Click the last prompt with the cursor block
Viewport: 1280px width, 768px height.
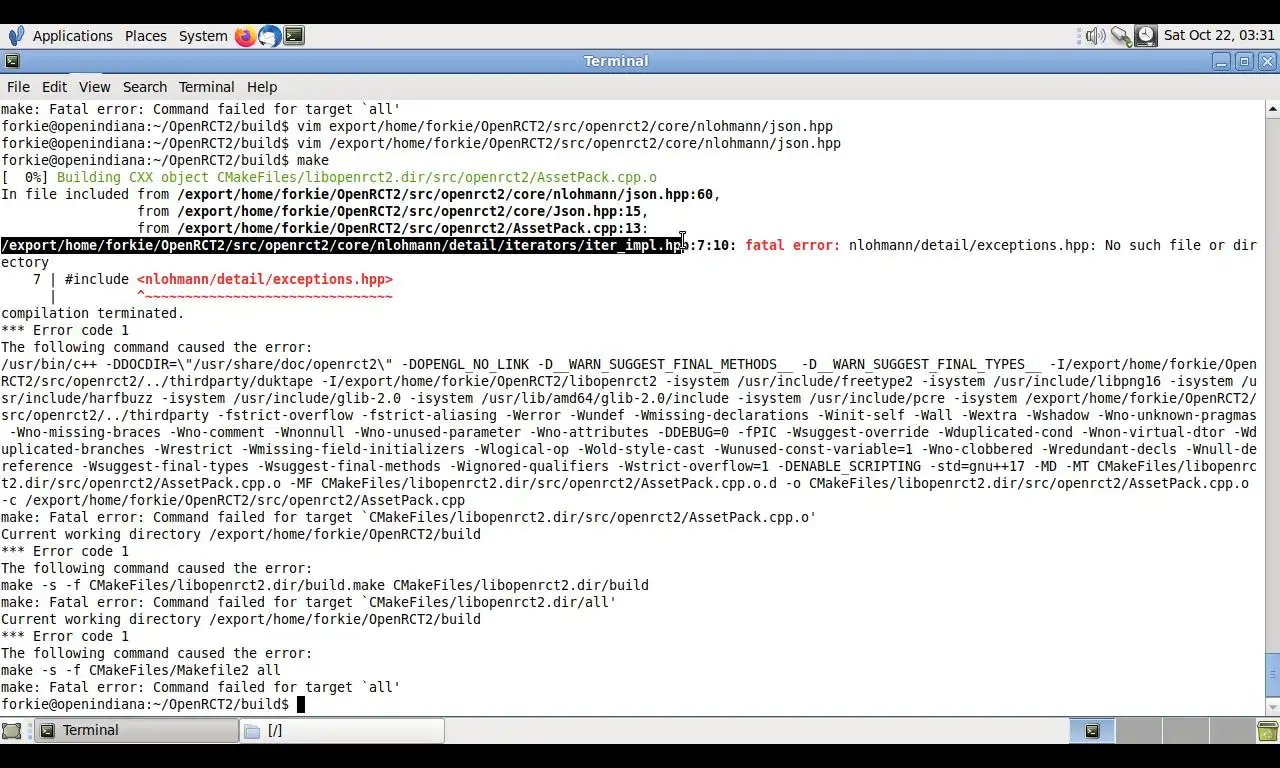153,704
